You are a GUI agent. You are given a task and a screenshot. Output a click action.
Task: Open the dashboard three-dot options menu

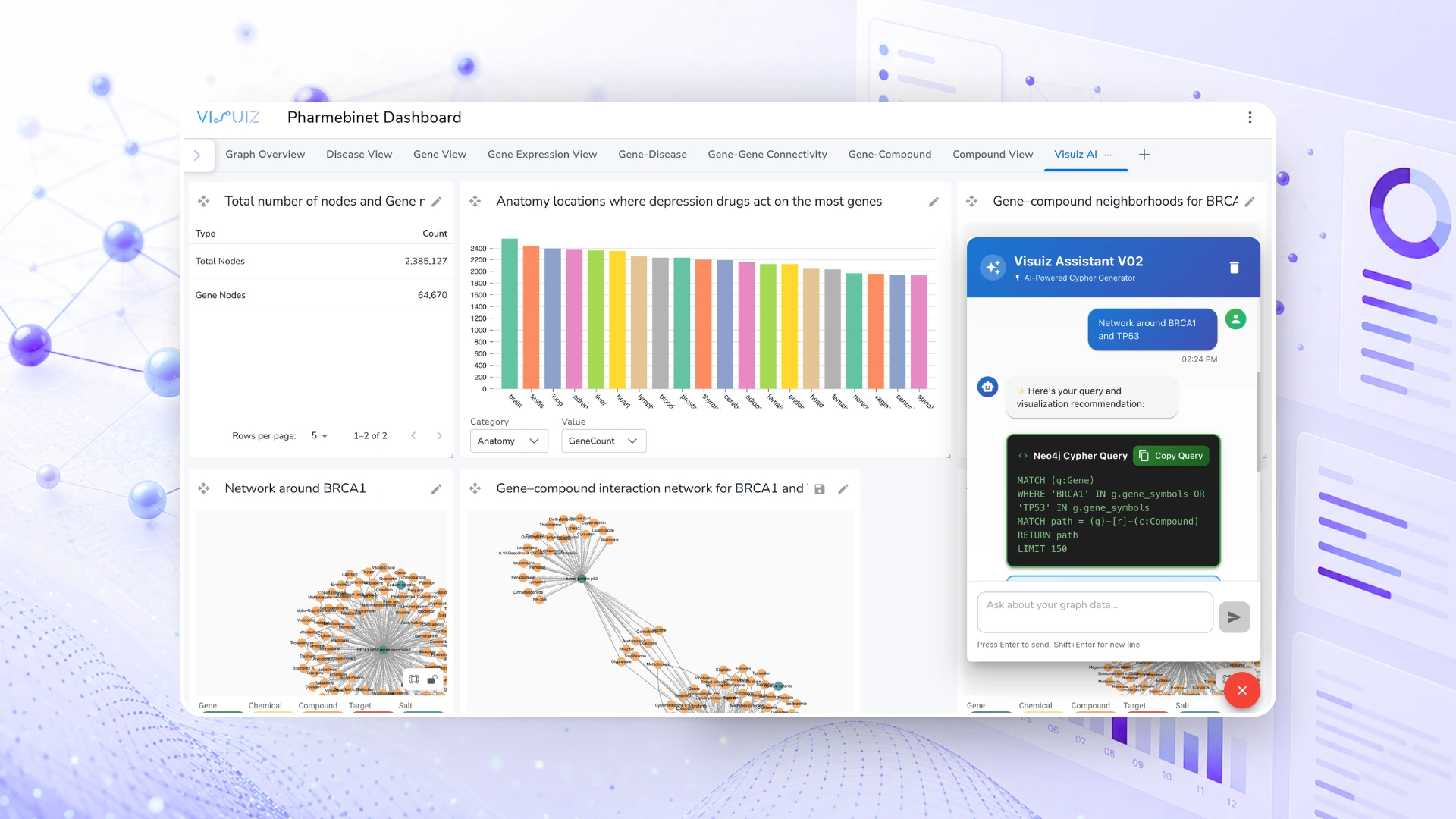pyautogui.click(x=1250, y=118)
